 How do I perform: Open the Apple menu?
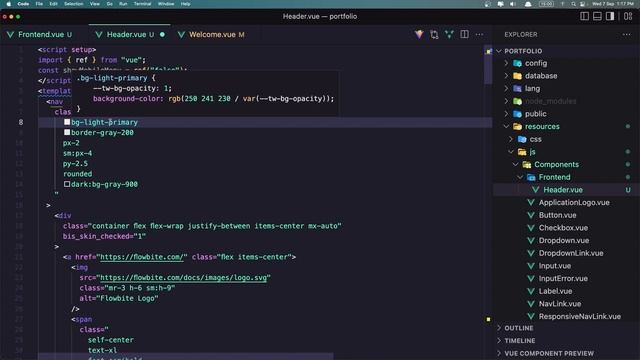coord(9,4)
